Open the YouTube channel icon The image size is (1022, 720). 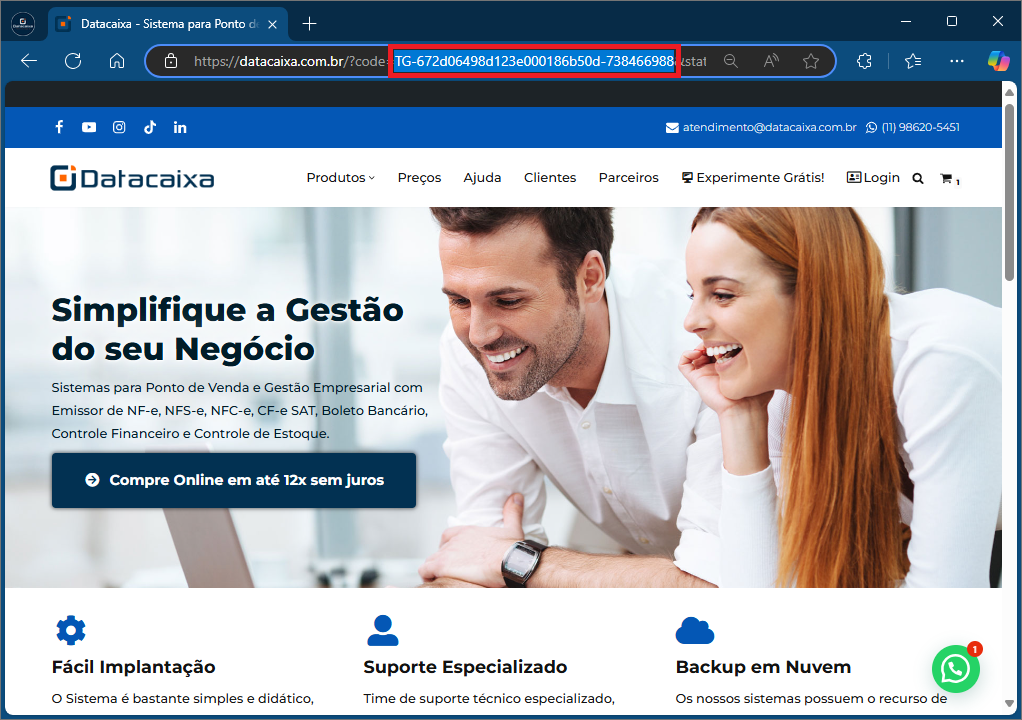(89, 127)
